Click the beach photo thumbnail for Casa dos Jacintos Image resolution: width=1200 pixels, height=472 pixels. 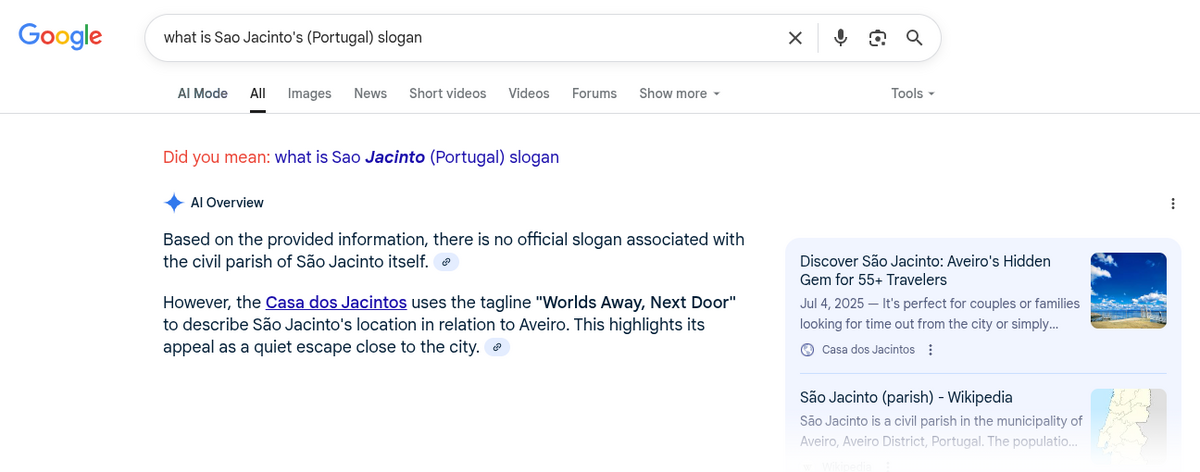pyautogui.click(x=1128, y=291)
